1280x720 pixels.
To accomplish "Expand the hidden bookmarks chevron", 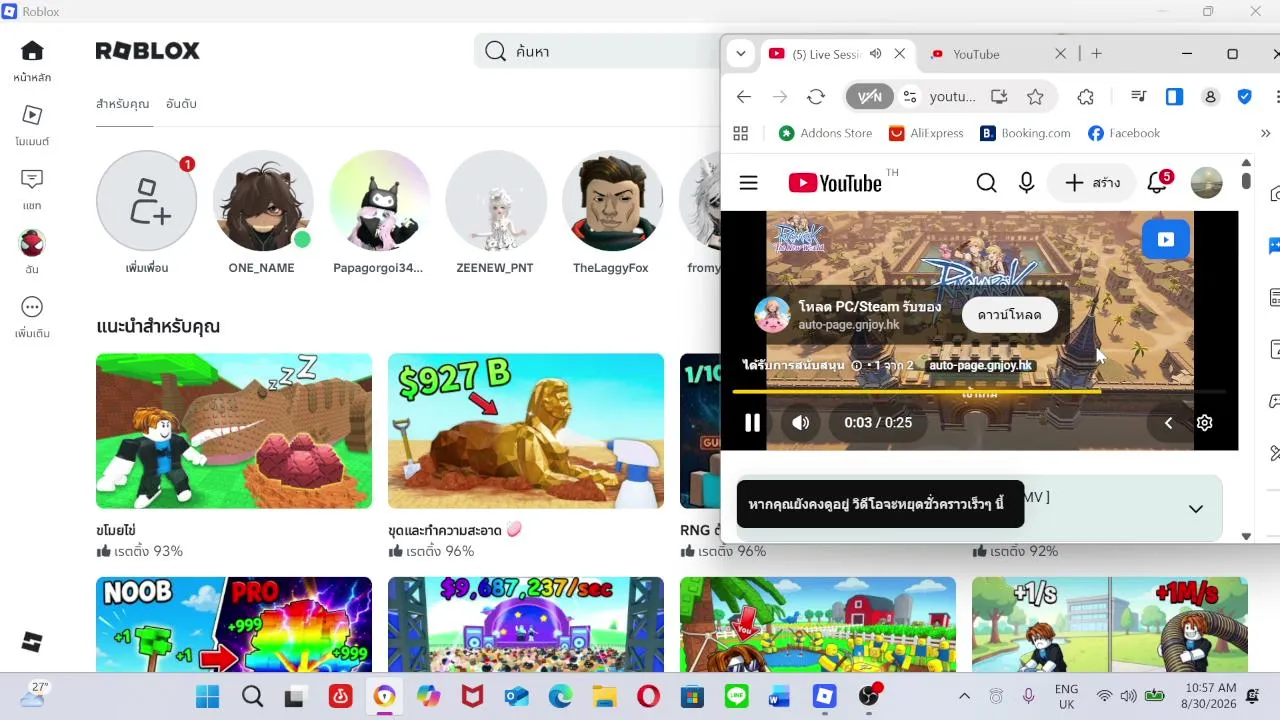I will (1265, 133).
